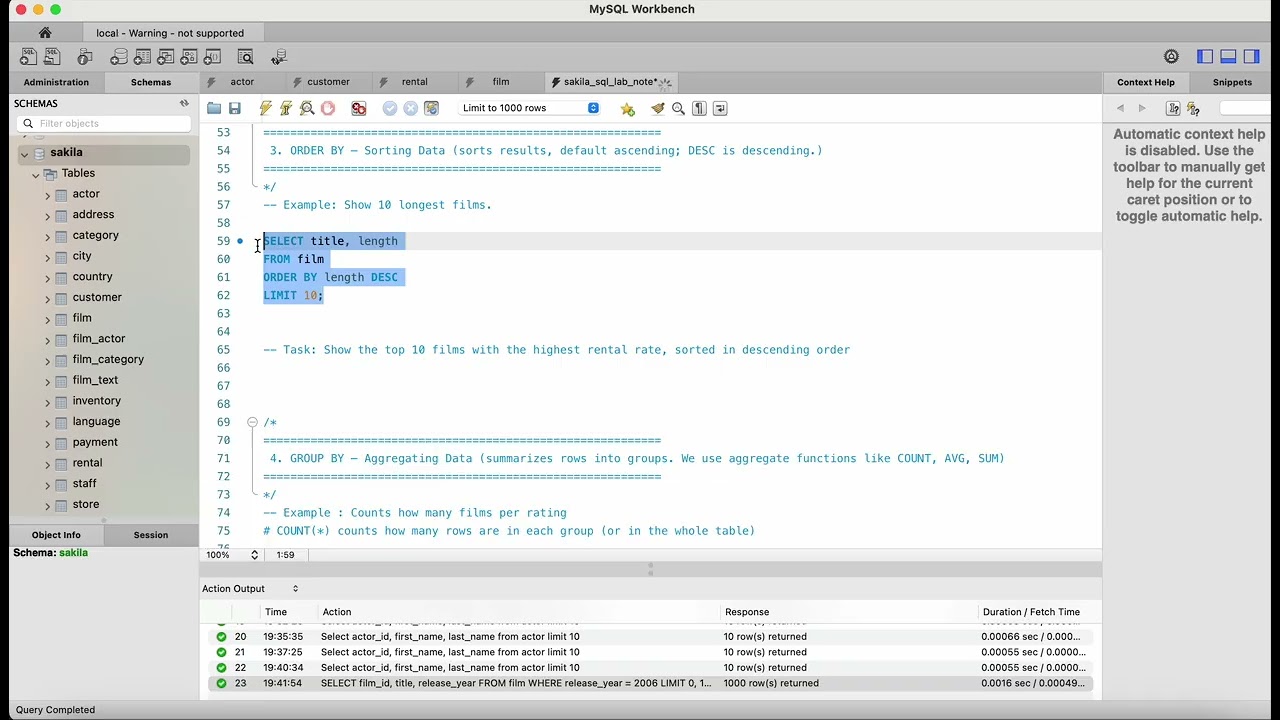Adjust the editor zoom percent stepper
This screenshot has height=720, width=1280.
254,555
